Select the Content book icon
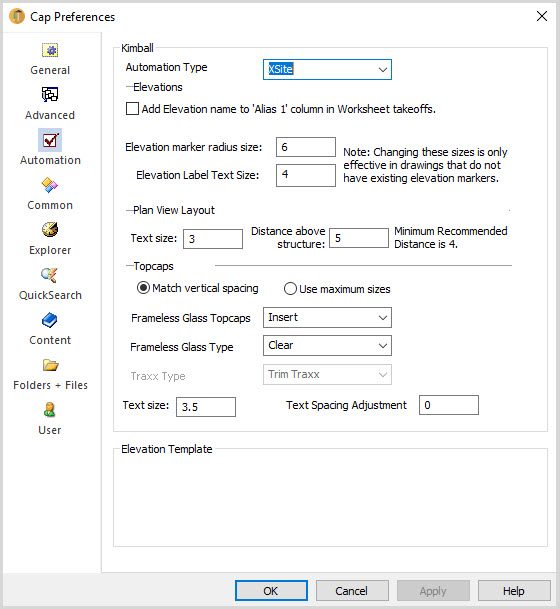The image size is (559, 609). [50, 320]
